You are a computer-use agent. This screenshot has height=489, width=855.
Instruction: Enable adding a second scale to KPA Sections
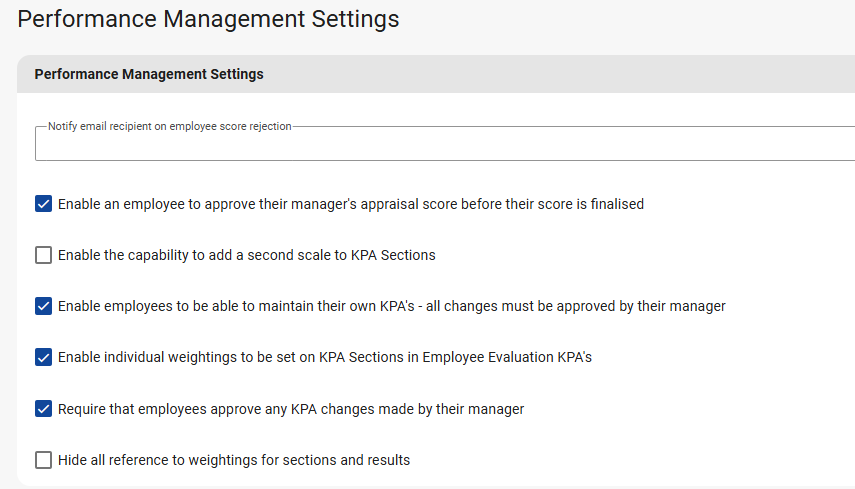coord(43,255)
